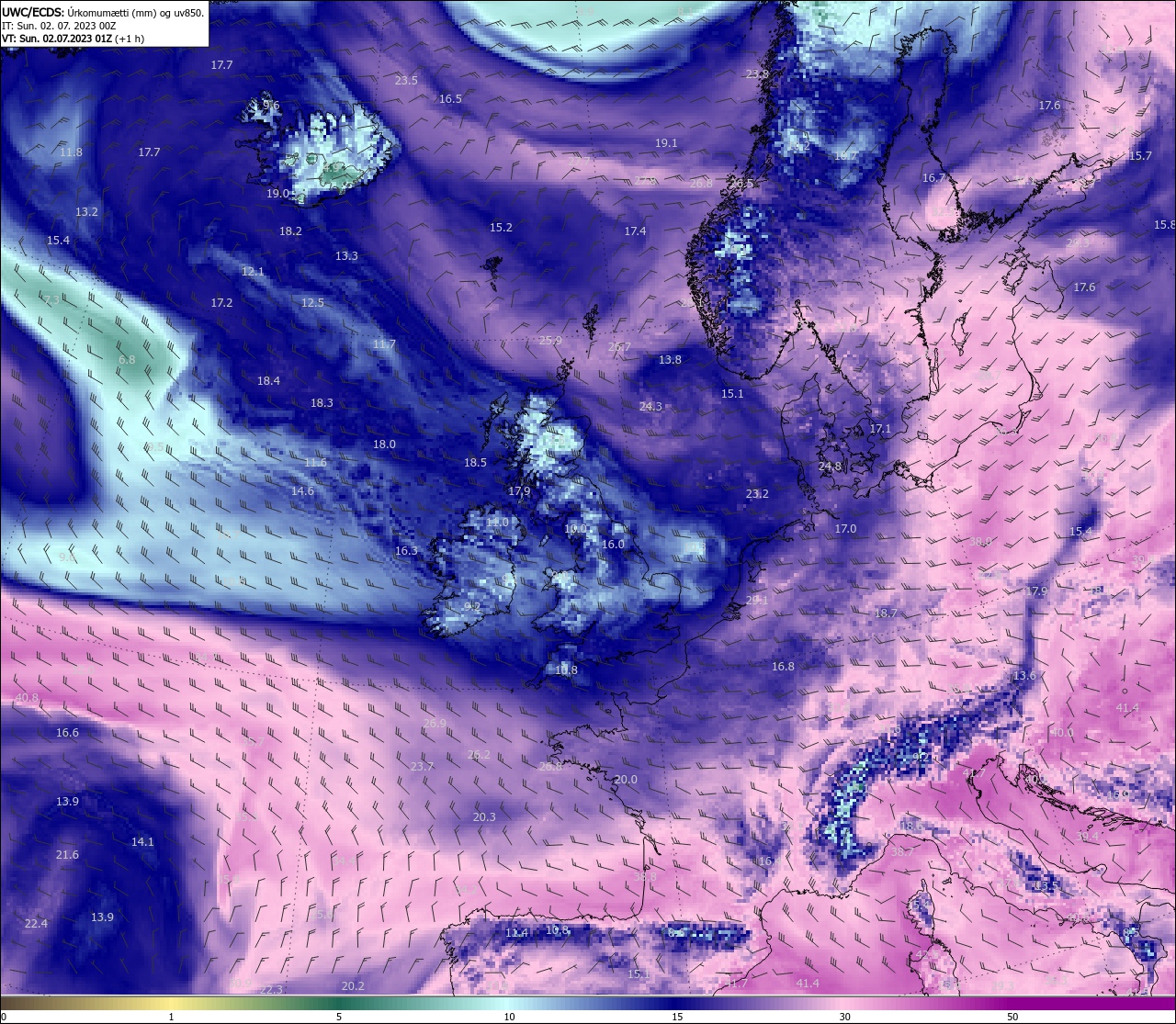Viewport: 1176px width, 1024px height.
Task: Click the map value '20.2'
Action: (x=353, y=986)
